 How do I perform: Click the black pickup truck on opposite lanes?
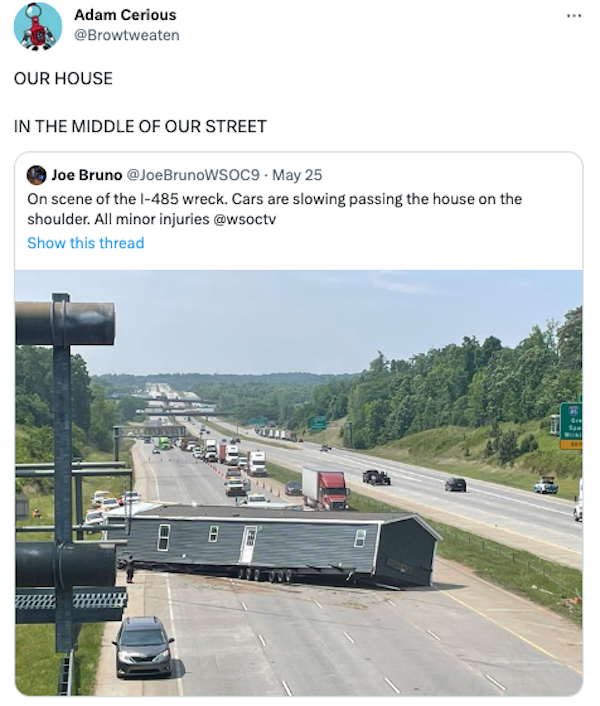point(376,477)
